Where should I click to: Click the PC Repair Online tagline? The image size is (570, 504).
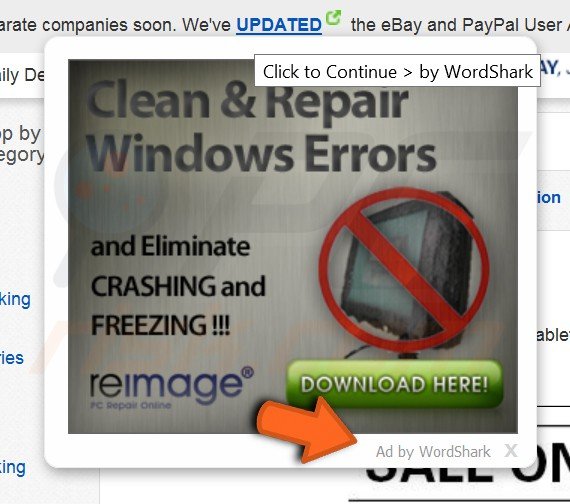pos(131,405)
